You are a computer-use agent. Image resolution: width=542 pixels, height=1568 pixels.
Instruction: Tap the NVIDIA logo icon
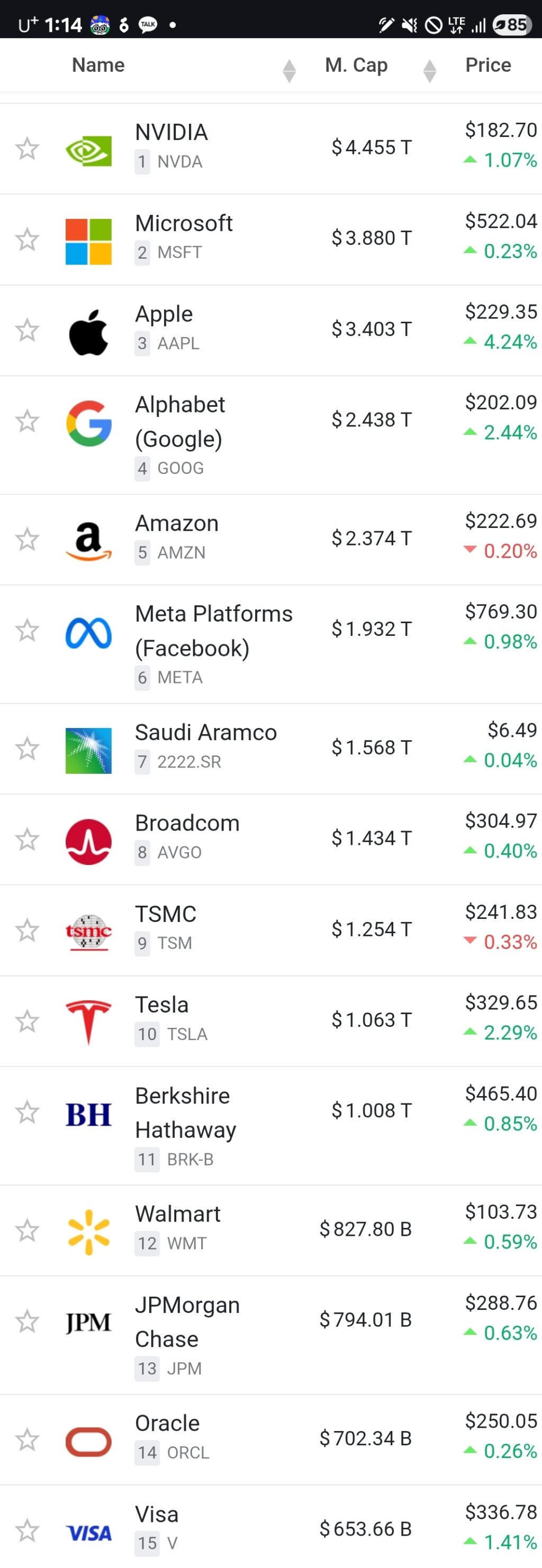point(88,150)
